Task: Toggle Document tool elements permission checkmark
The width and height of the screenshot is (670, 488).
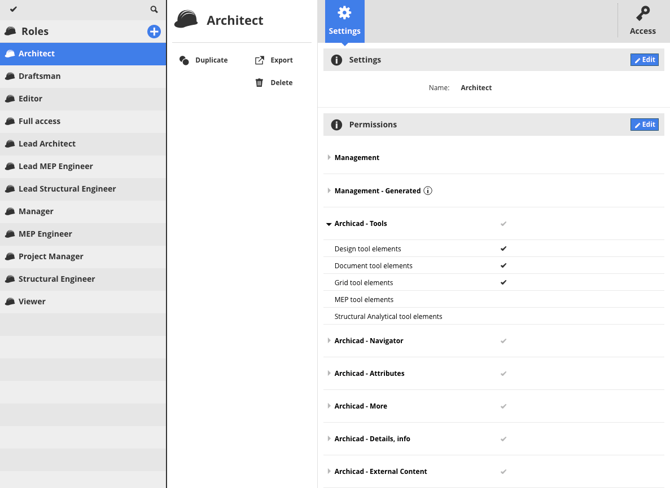Action: 503,265
